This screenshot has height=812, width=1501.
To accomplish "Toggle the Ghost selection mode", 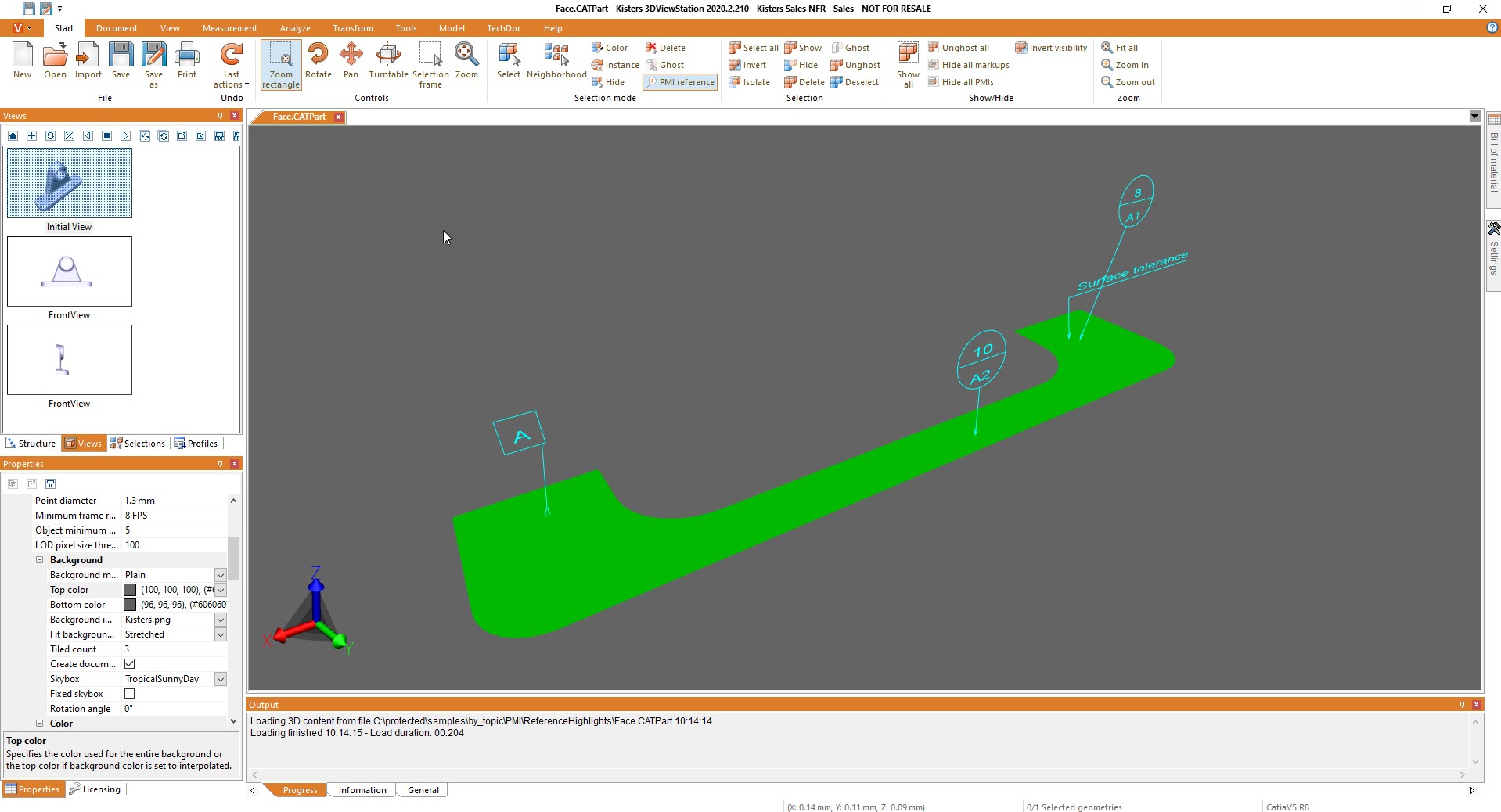I will point(664,65).
